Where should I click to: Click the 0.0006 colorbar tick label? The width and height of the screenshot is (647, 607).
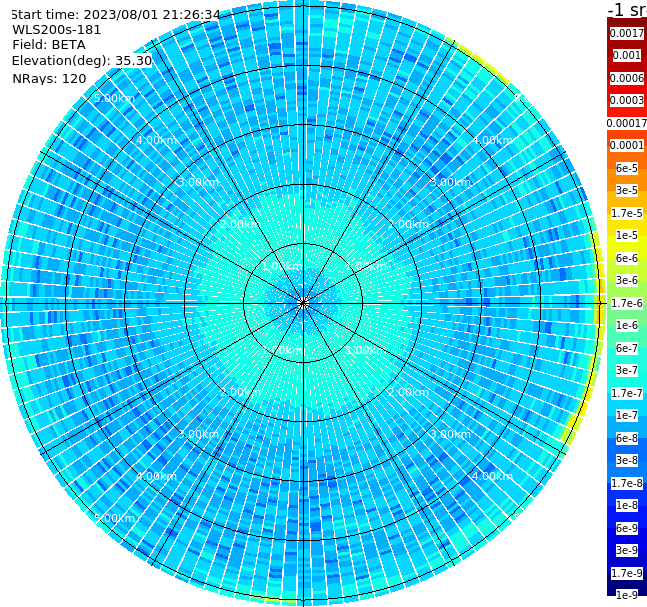pyautogui.click(x=627, y=78)
